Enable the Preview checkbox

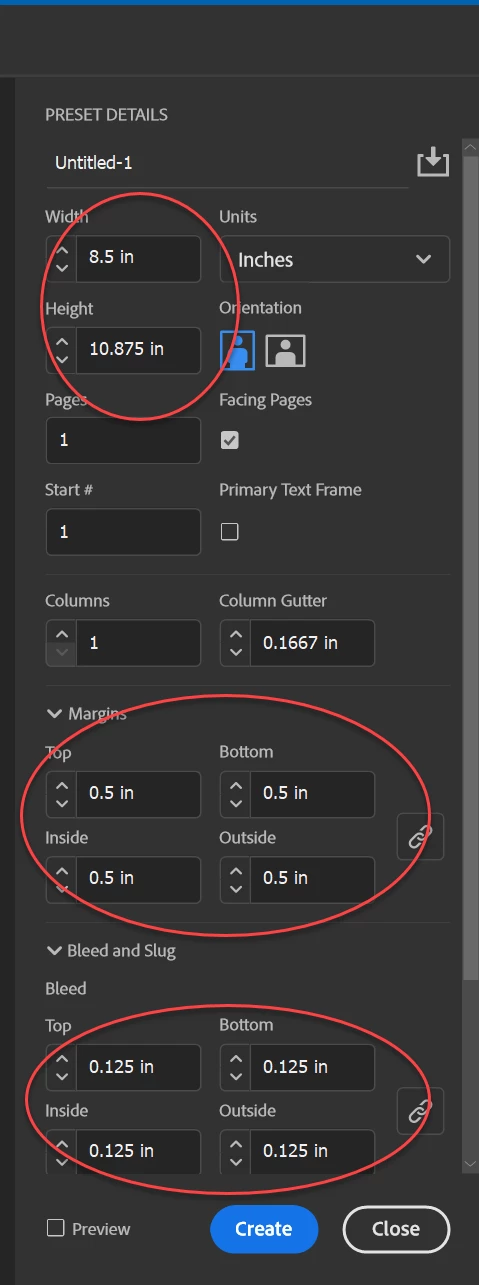tap(56, 1228)
